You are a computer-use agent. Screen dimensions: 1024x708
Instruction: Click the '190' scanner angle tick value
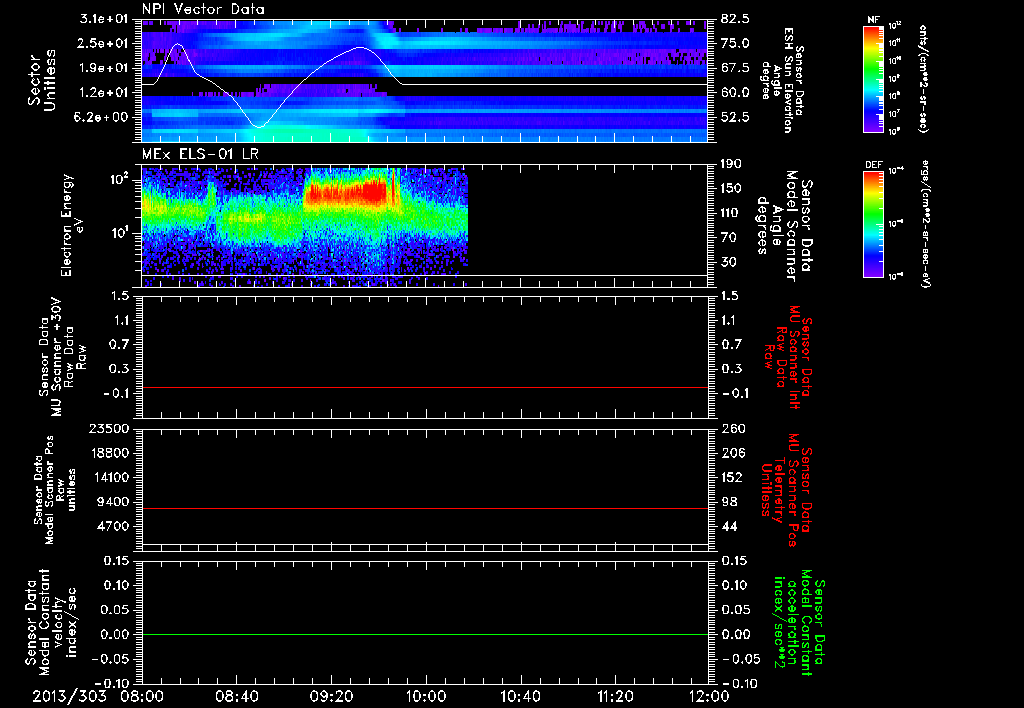click(732, 164)
